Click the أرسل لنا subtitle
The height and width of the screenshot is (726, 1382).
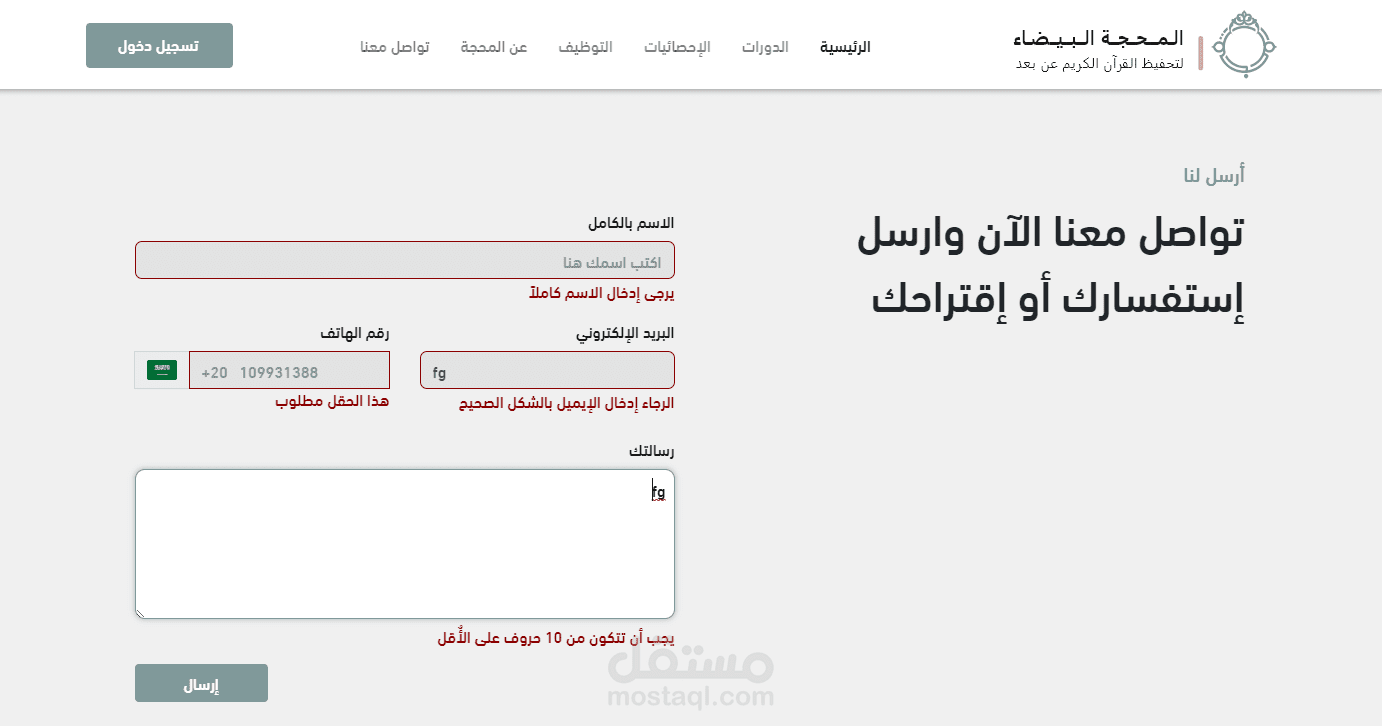tap(1214, 176)
